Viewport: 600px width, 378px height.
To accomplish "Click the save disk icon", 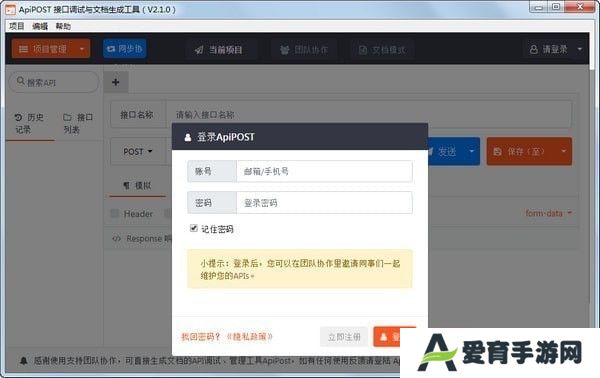I will tap(497, 152).
